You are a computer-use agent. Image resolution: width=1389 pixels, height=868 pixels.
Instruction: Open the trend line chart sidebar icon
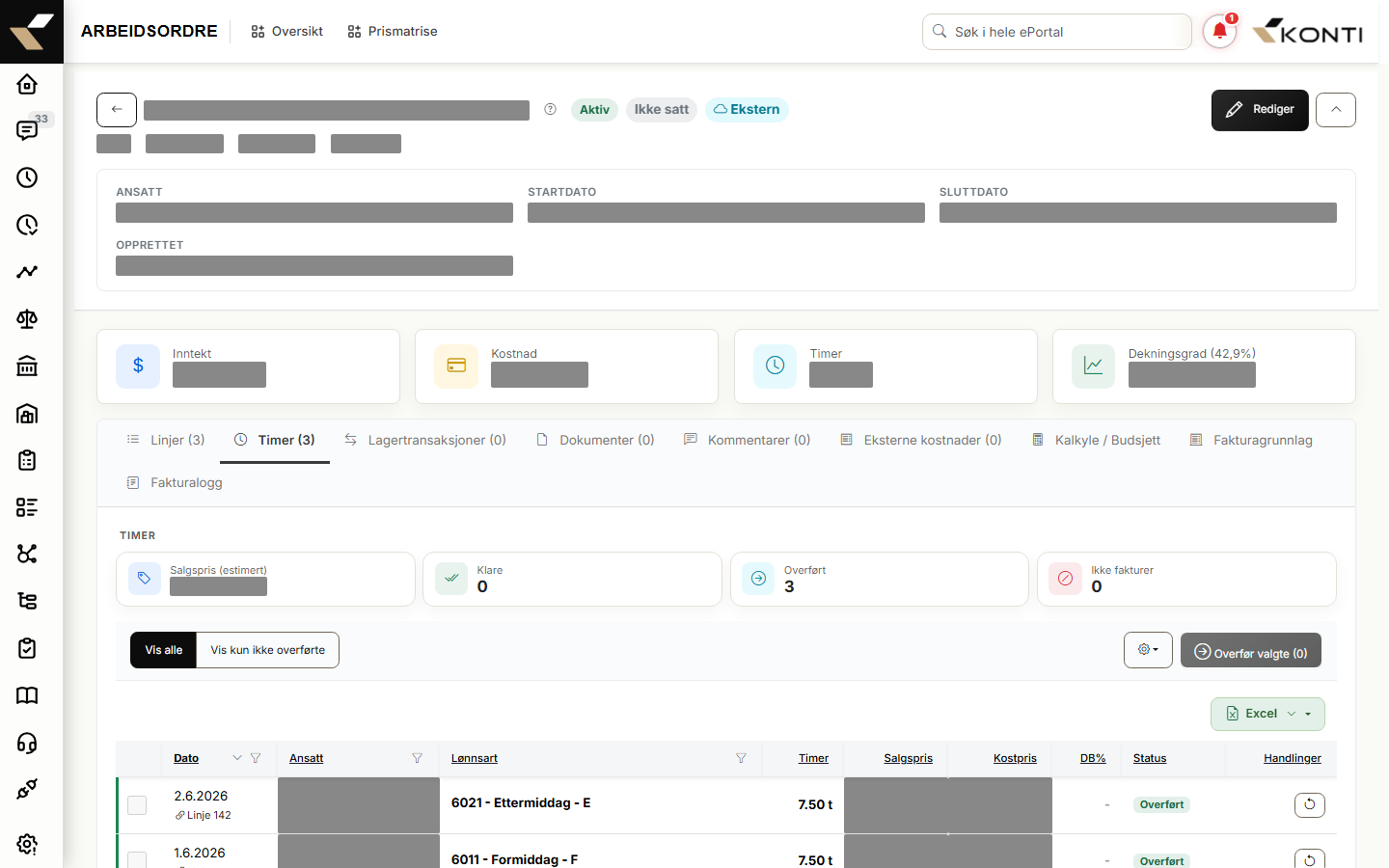coord(27,272)
